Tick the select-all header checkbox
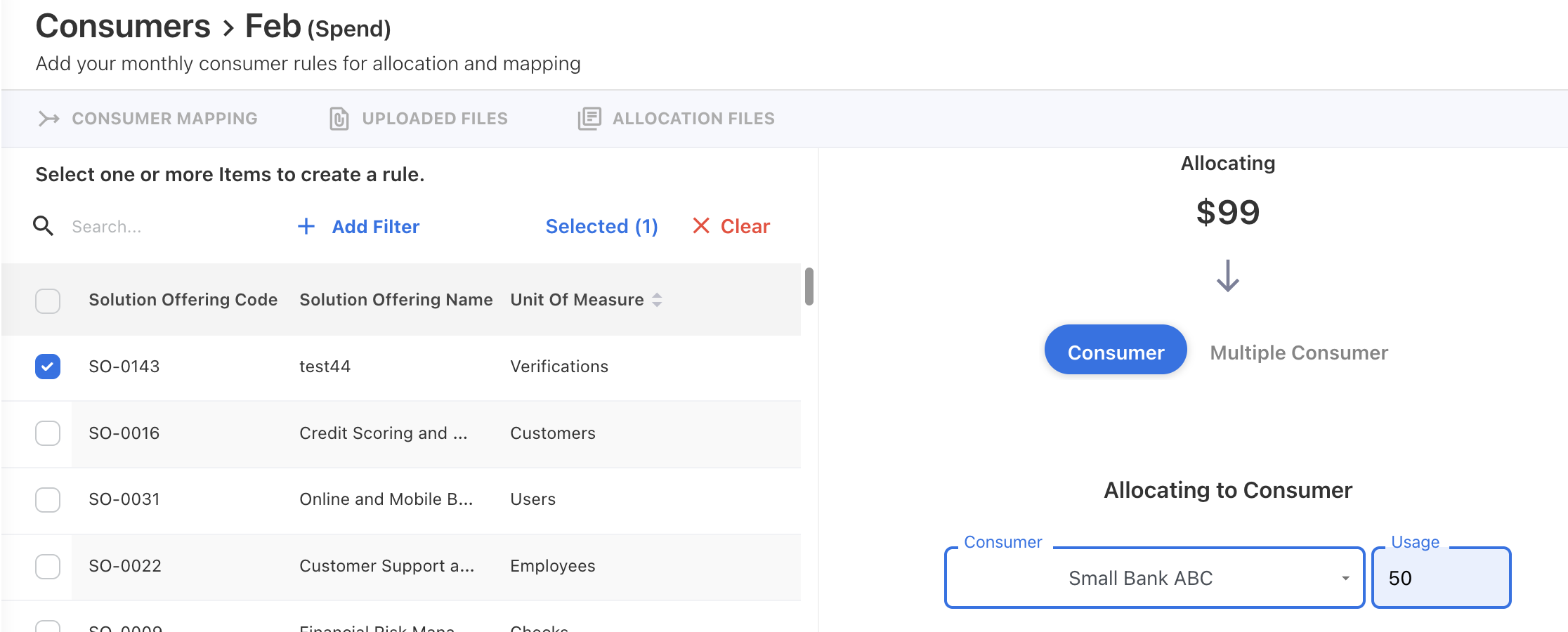Viewport: 1568px width, 632px height. click(x=48, y=301)
